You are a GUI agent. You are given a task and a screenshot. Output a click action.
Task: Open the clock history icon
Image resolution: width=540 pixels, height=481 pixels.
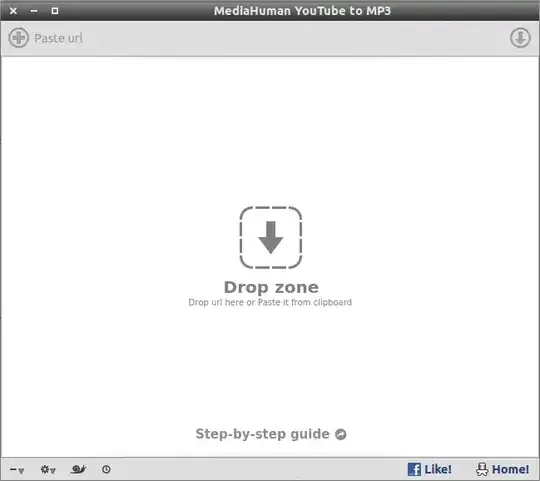[106, 469]
